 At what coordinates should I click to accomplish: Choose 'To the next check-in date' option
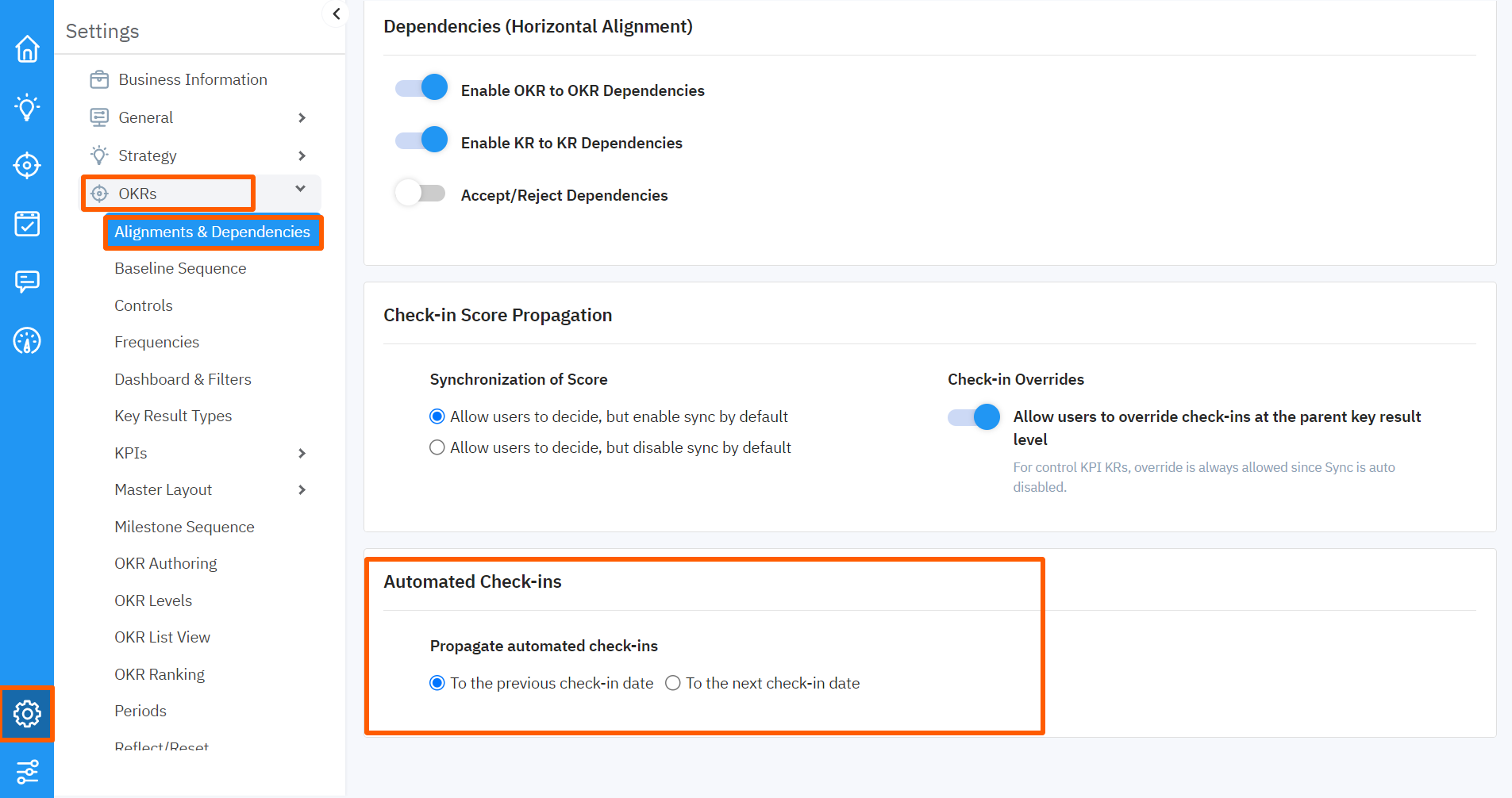672,682
